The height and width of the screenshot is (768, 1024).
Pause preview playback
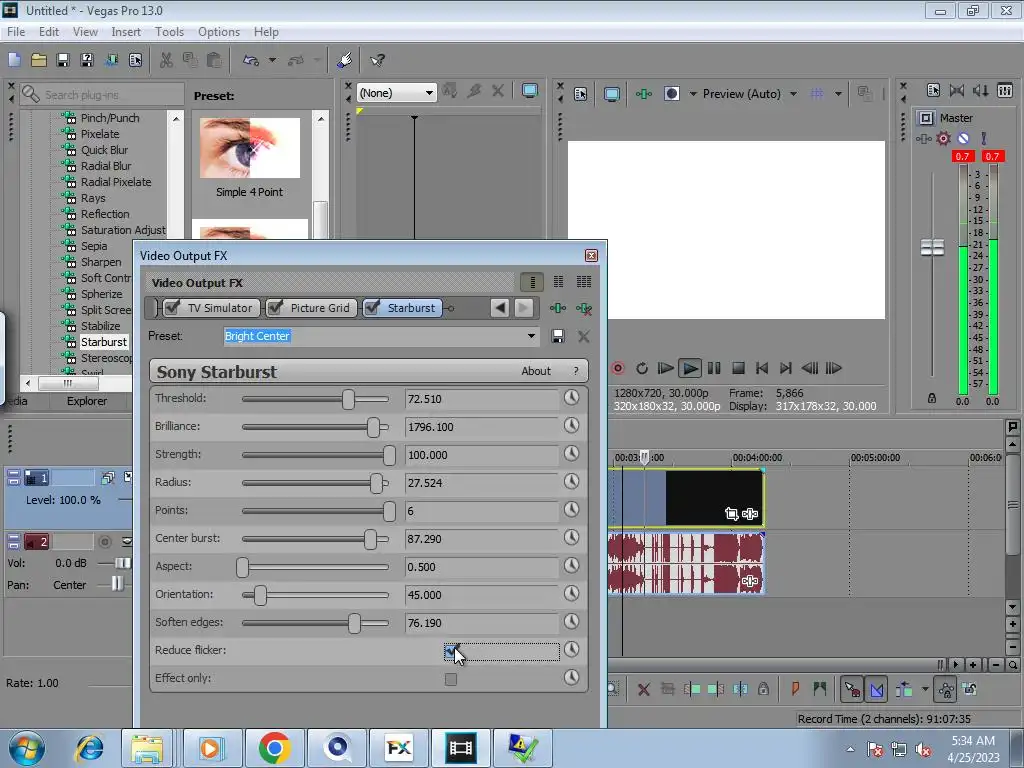click(x=714, y=368)
